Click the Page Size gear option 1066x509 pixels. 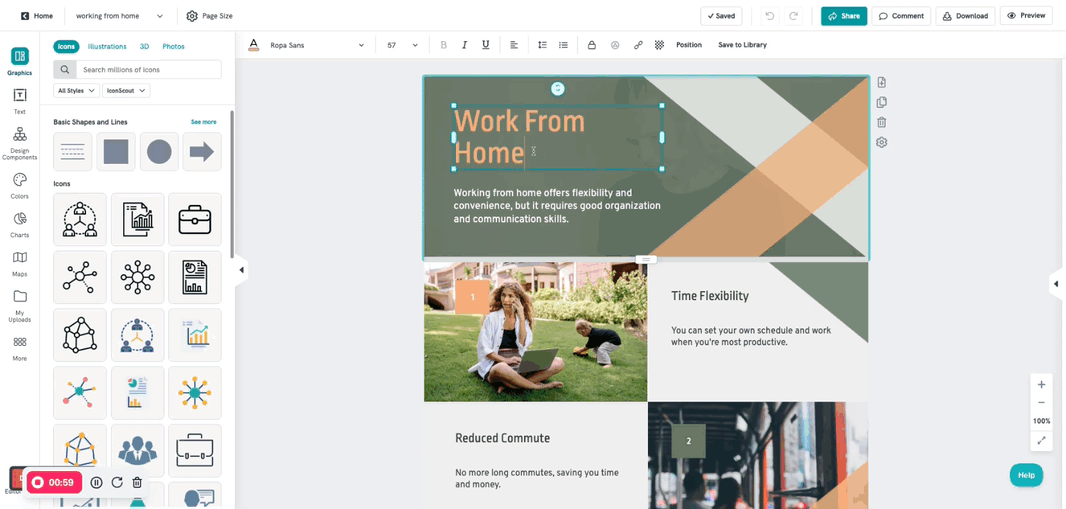pos(209,16)
